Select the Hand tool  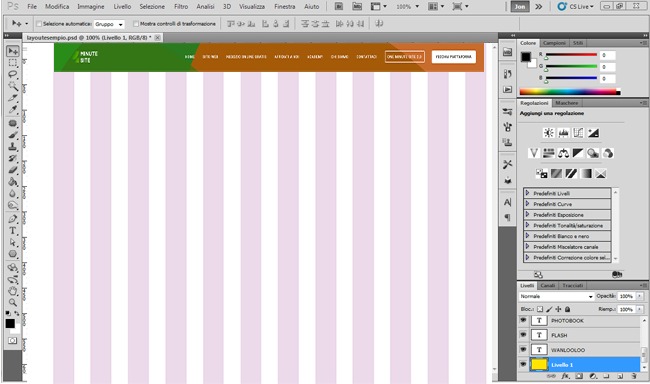click(x=13, y=291)
